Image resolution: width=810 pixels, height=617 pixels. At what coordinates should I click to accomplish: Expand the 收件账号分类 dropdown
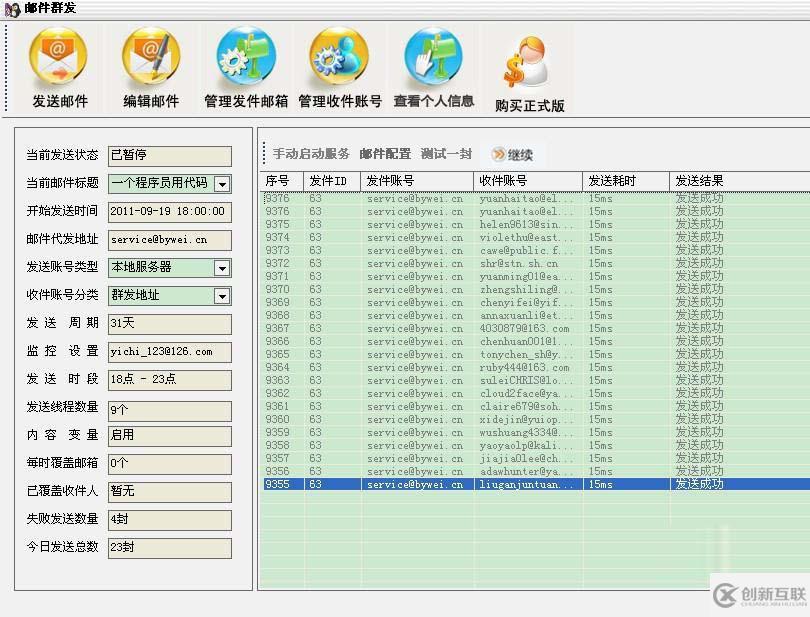tap(222, 296)
